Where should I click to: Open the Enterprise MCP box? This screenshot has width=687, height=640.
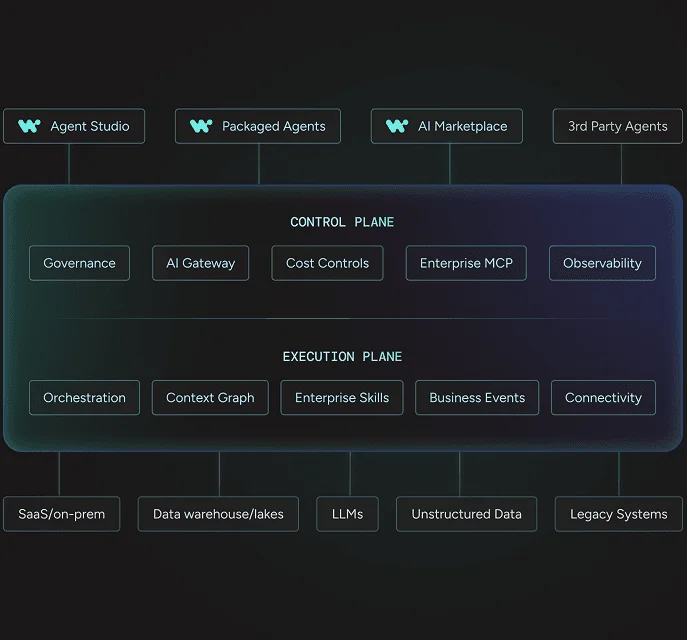click(x=466, y=263)
